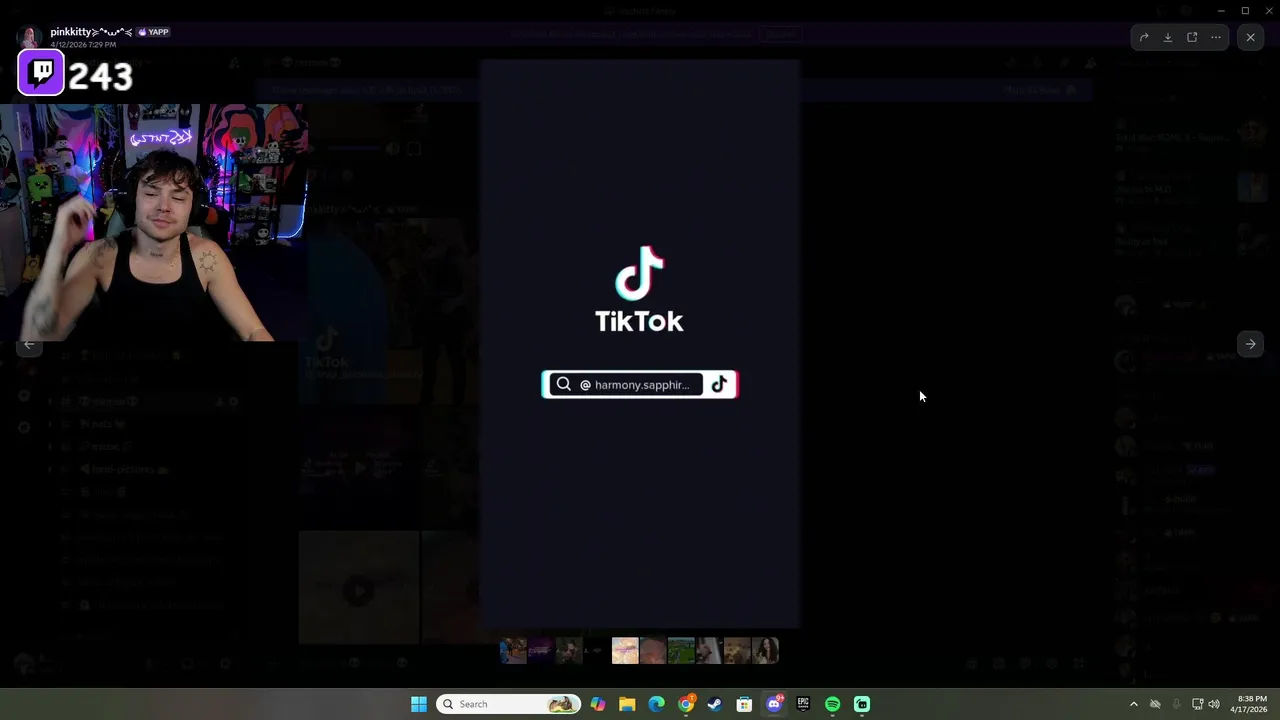Image resolution: width=1280 pixels, height=720 pixels.
Task: Select the first thumbnail in the media strip
Action: point(513,651)
